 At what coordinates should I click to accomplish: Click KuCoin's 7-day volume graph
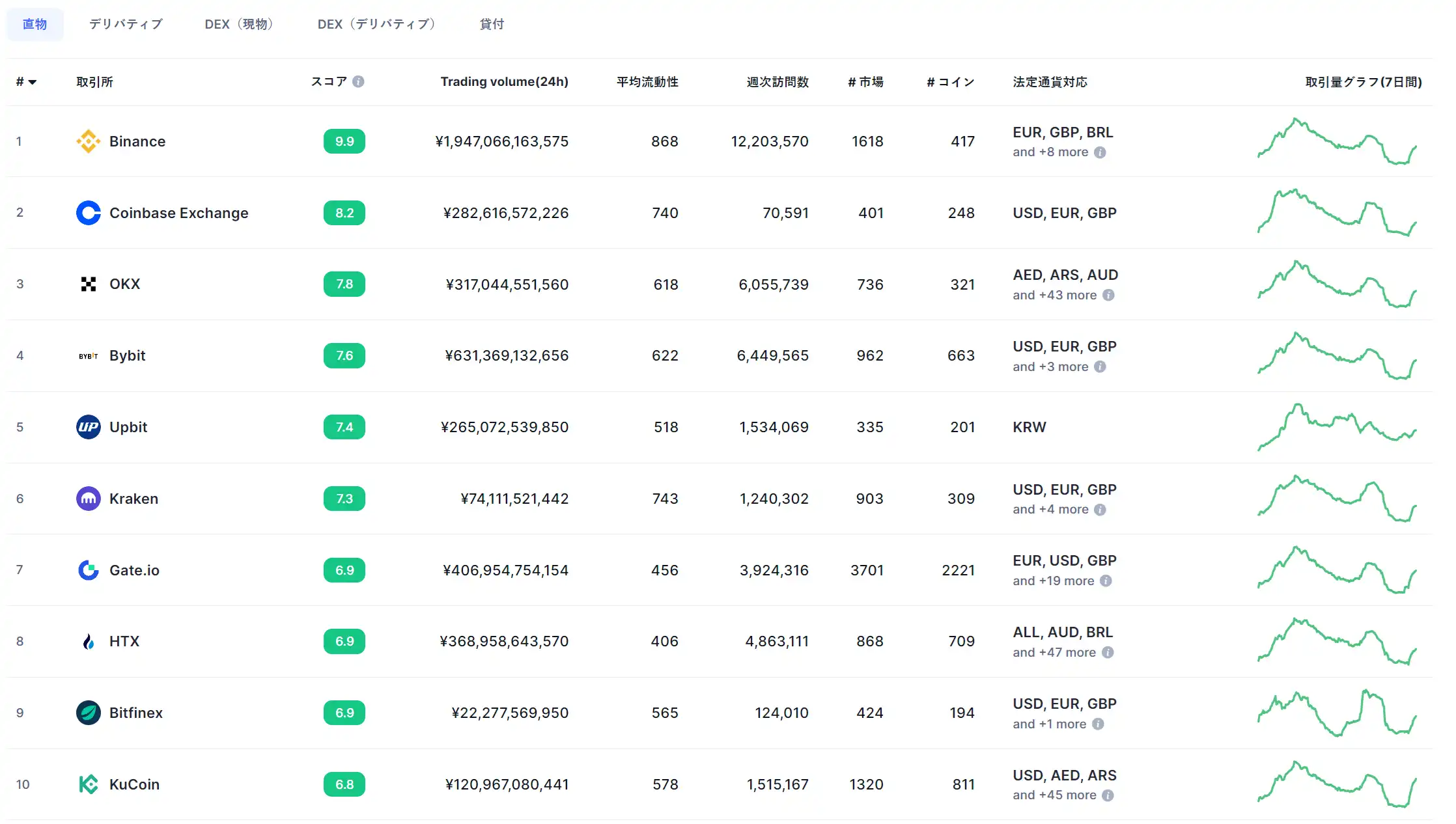(x=1337, y=784)
